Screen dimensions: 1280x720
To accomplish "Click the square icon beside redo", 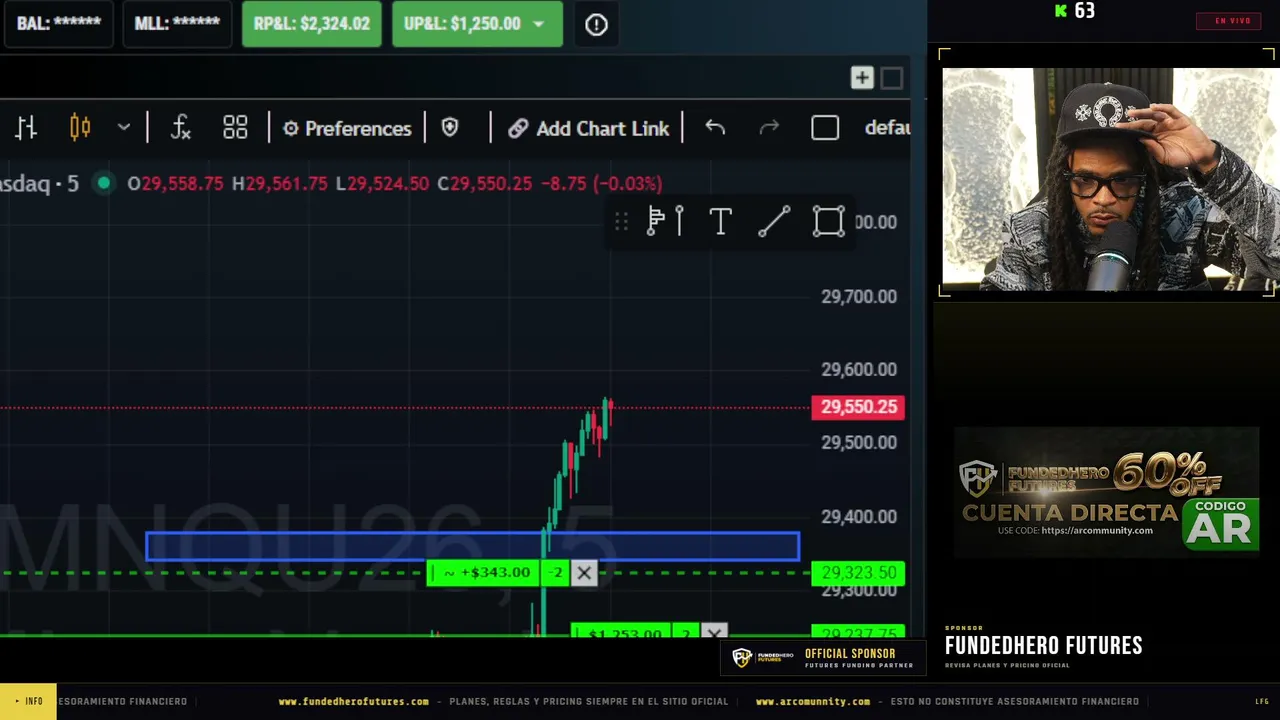I will 825,128.
